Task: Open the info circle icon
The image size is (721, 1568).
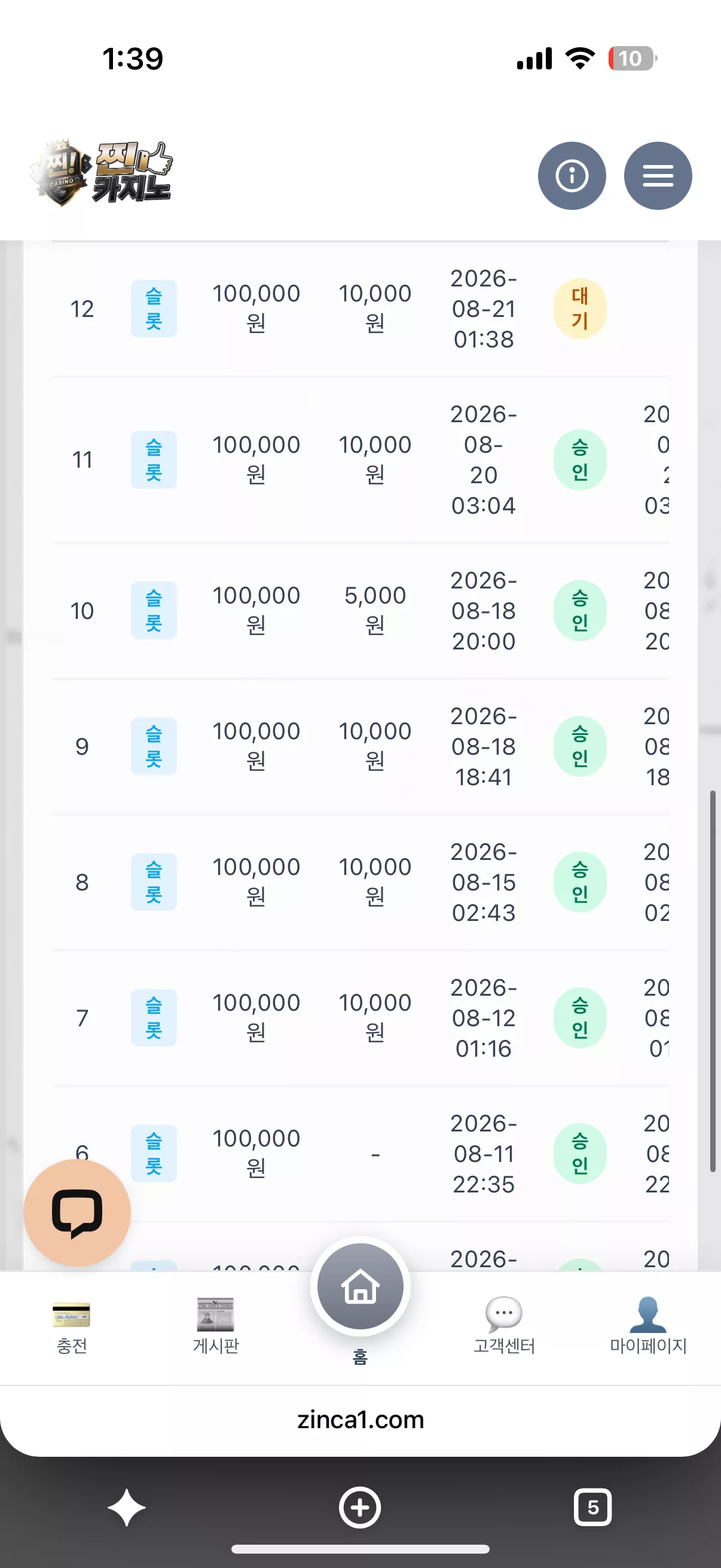Action: point(572,176)
